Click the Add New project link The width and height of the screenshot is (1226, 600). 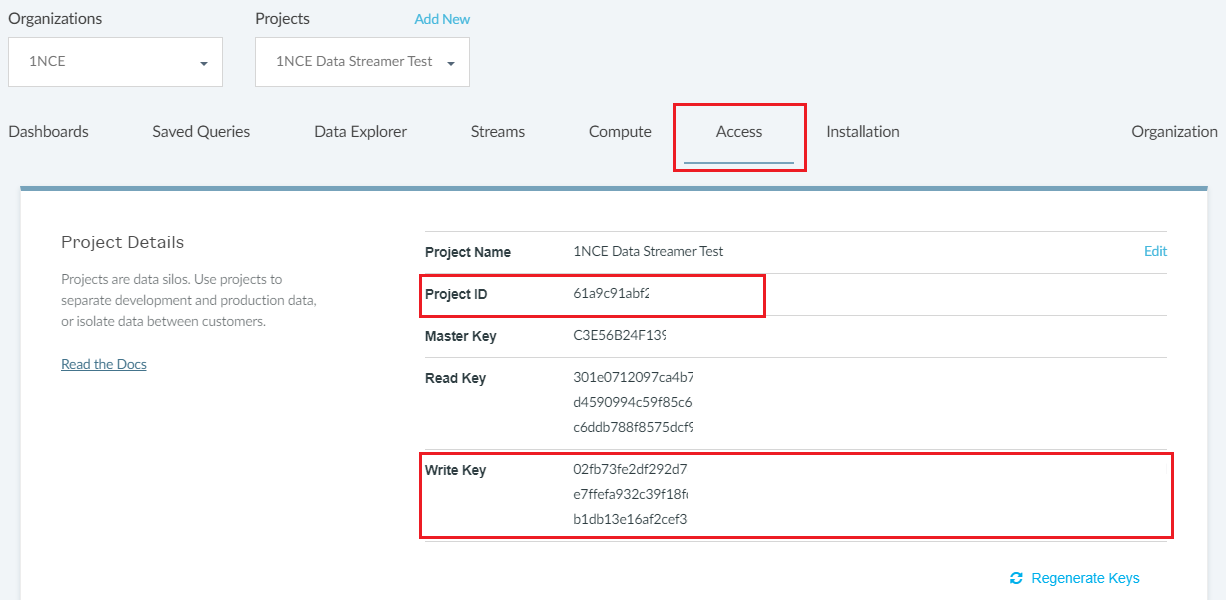(x=442, y=19)
